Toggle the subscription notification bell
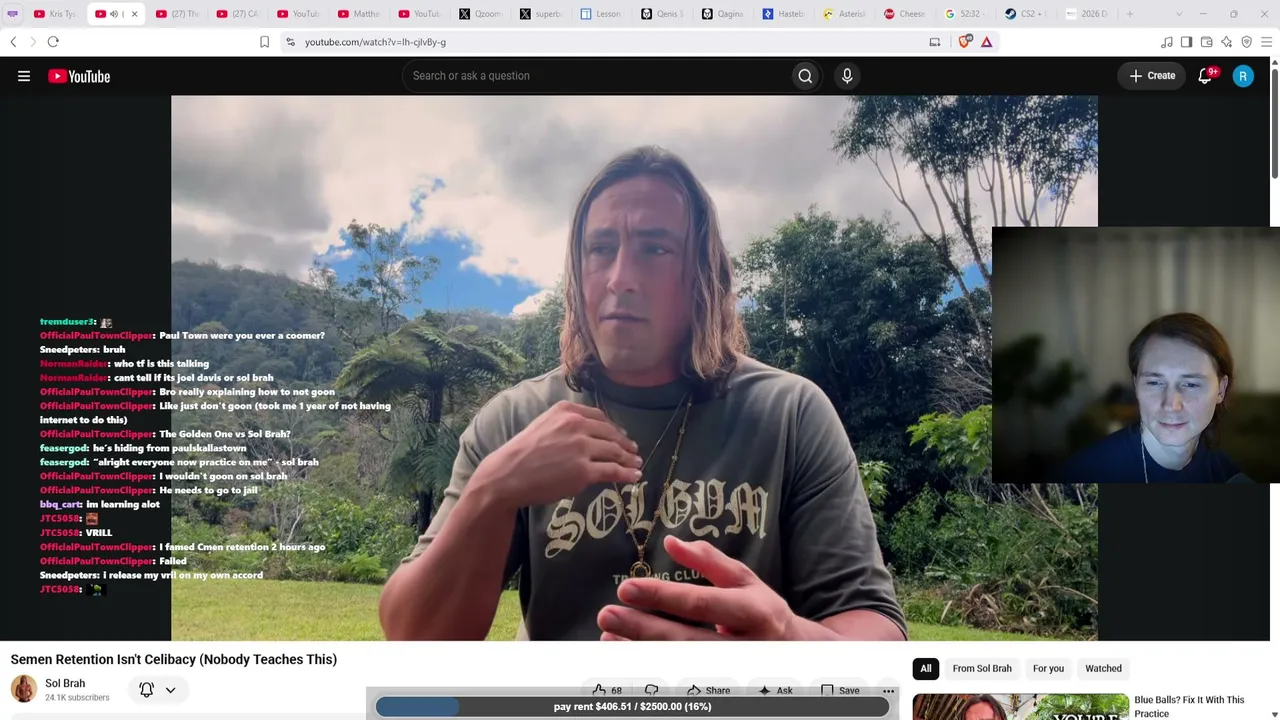The image size is (1280, 720). (146, 690)
